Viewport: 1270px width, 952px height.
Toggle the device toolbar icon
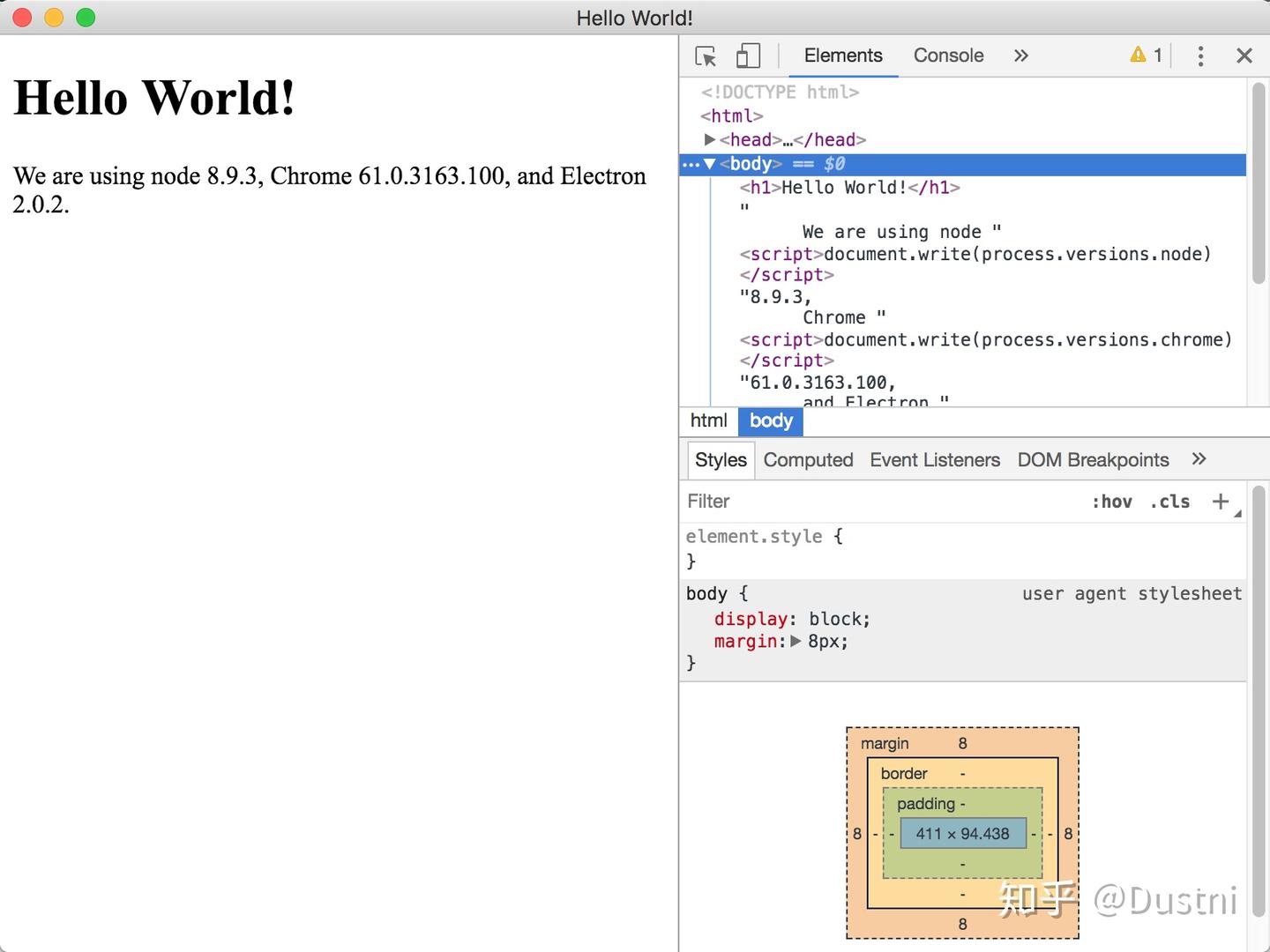click(748, 56)
